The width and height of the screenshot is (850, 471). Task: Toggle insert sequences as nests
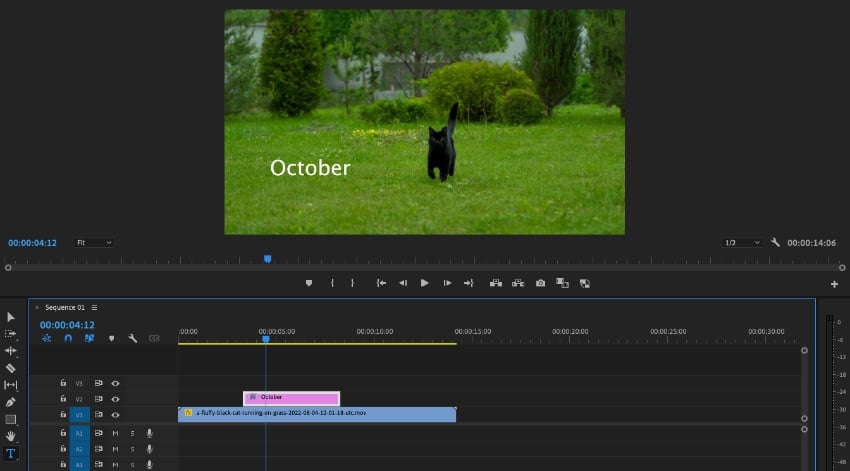coord(47,338)
